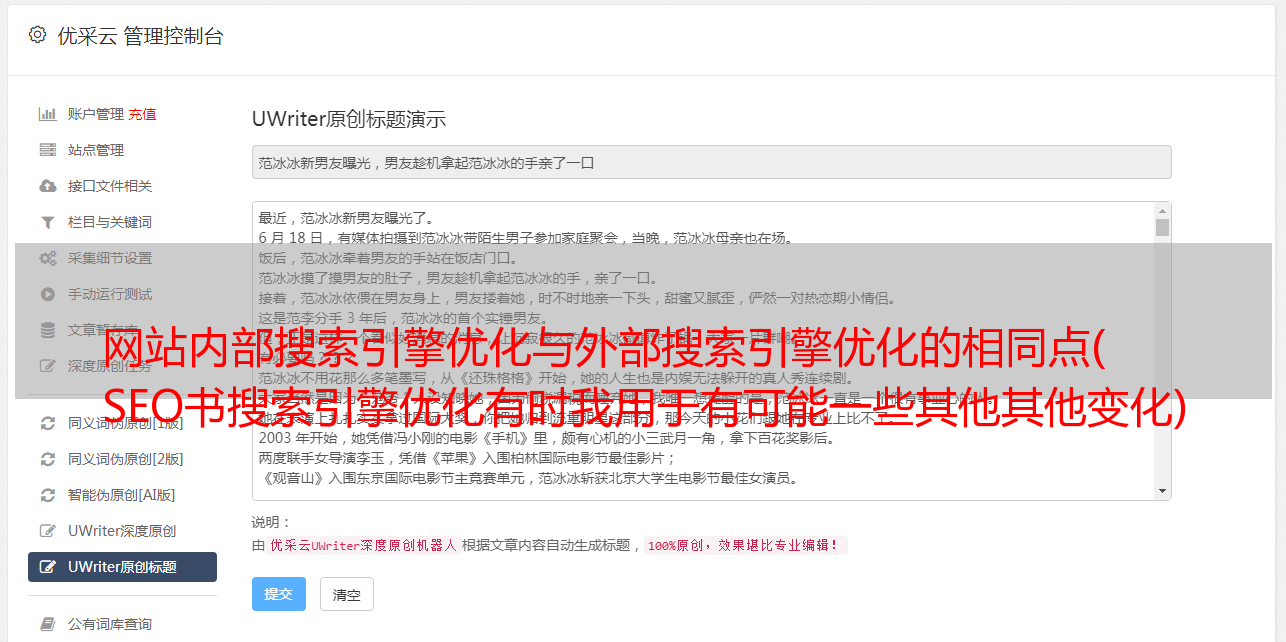Screen dimensions: 1286x642
Task: Click the gear icon beside 优采云 管理控制台
Action: click(x=37, y=35)
